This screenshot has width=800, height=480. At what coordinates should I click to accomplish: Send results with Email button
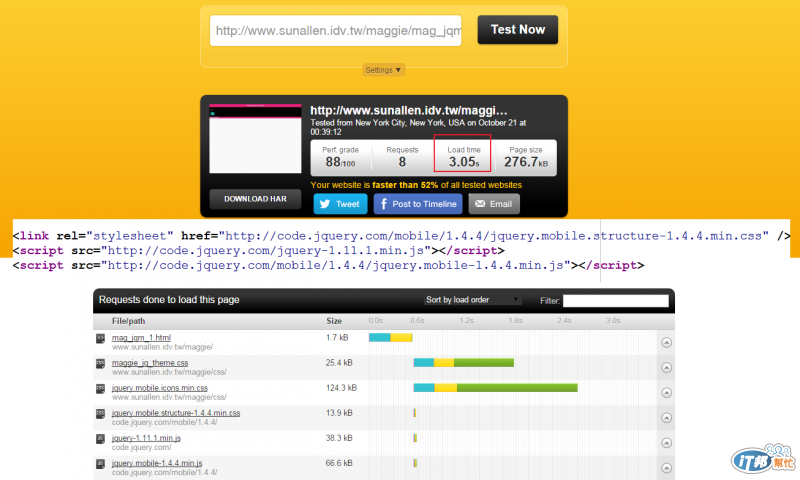click(x=494, y=204)
